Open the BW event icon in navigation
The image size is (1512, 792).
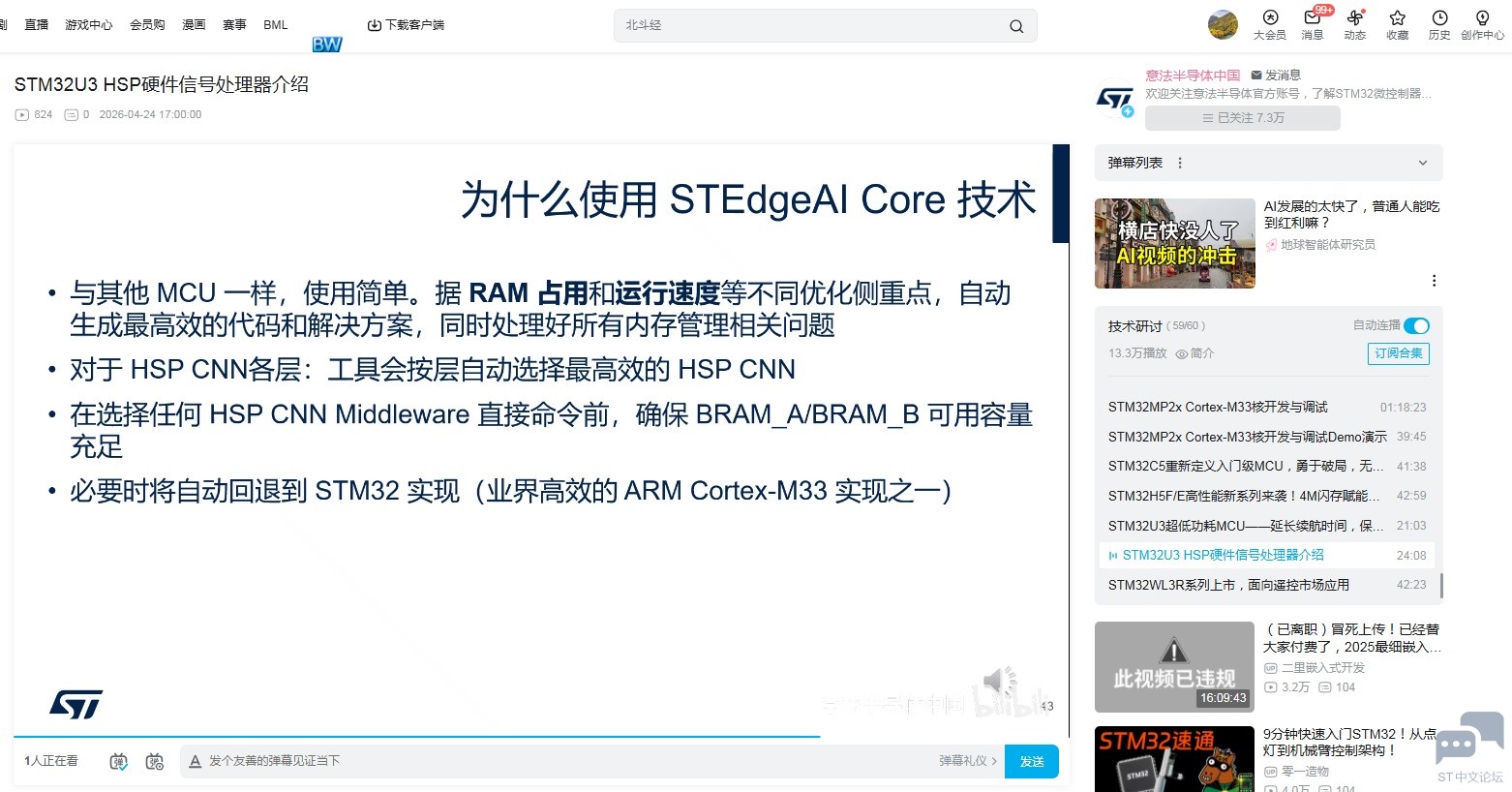point(327,44)
